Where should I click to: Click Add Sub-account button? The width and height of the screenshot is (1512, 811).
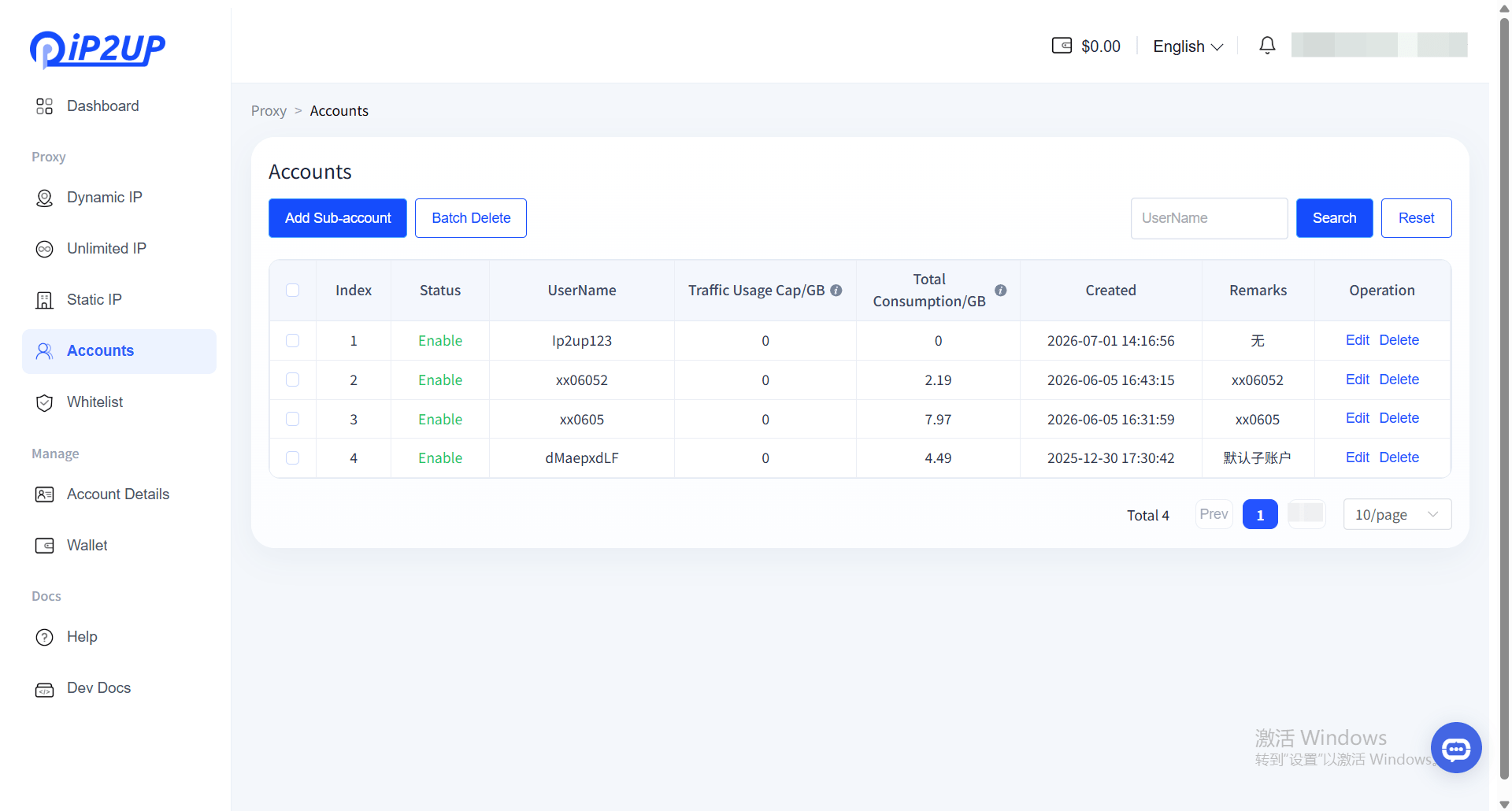[338, 218]
